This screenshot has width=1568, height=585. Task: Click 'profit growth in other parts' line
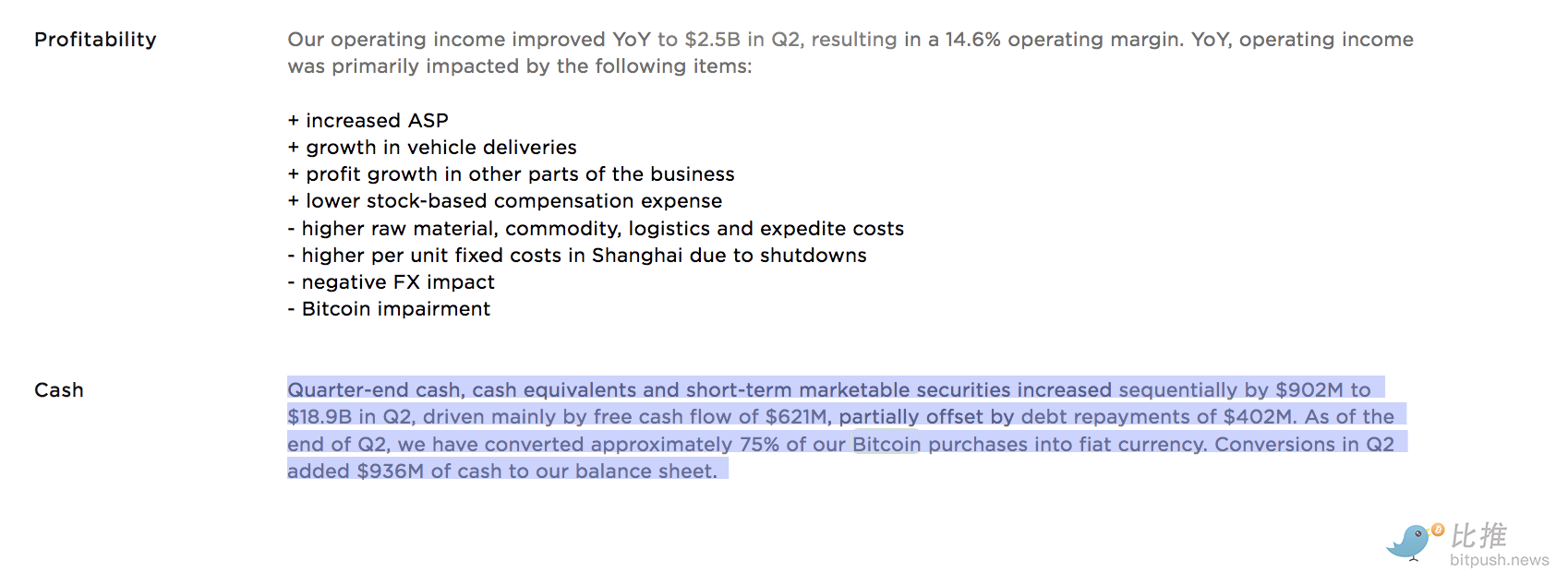tap(511, 174)
